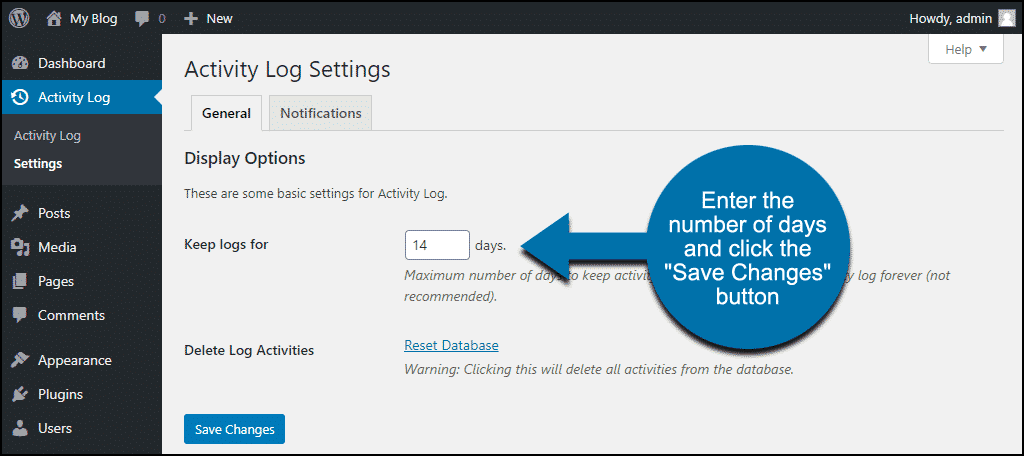The image size is (1024, 456).
Task: Click the Plugins plug icon
Action: [x=20, y=394]
